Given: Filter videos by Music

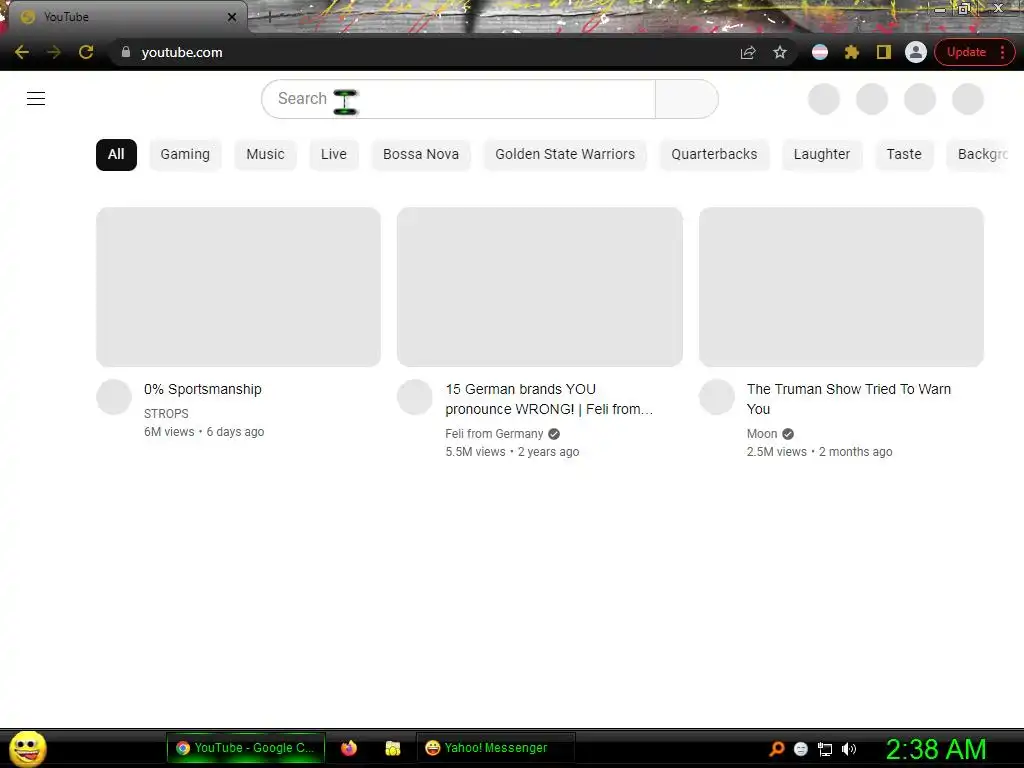Looking at the screenshot, I should click(265, 155).
